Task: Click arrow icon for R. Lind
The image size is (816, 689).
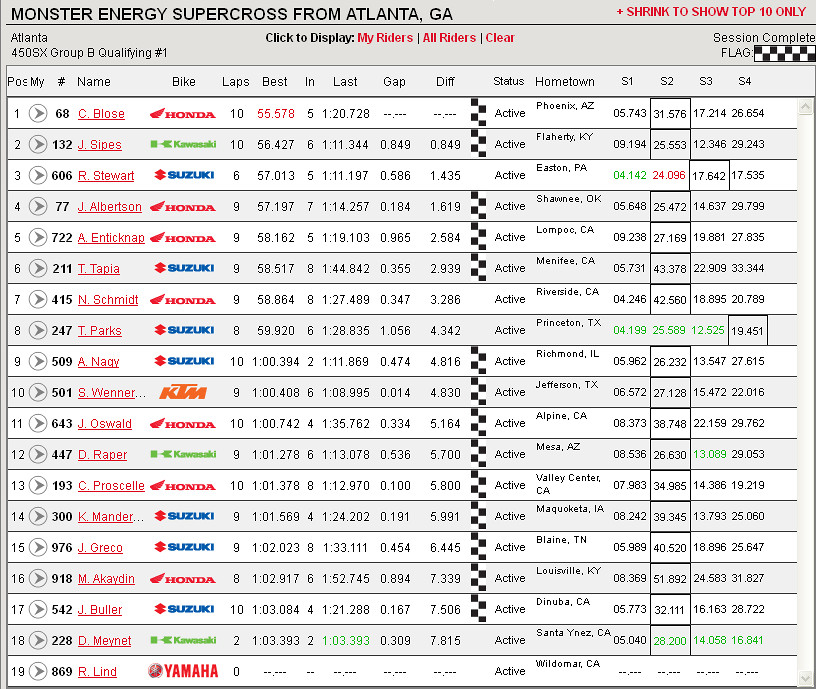Action: click(37, 671)
